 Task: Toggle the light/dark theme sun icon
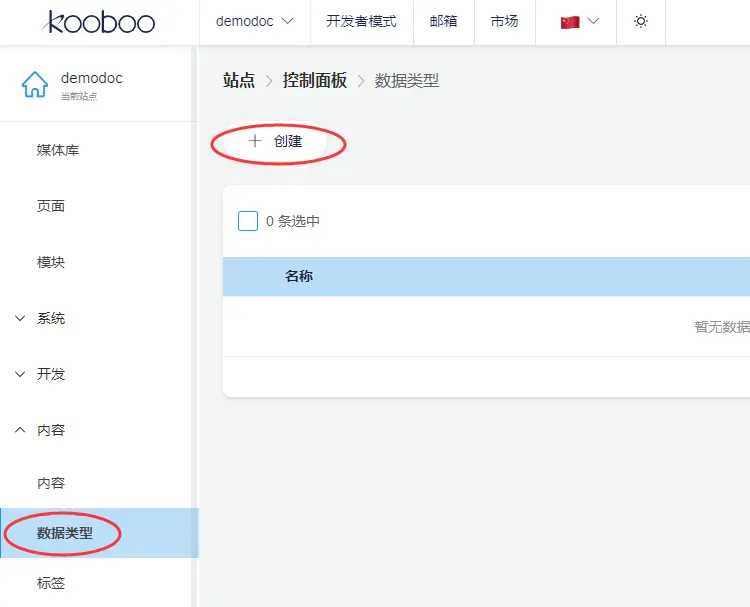pos(641,22)
